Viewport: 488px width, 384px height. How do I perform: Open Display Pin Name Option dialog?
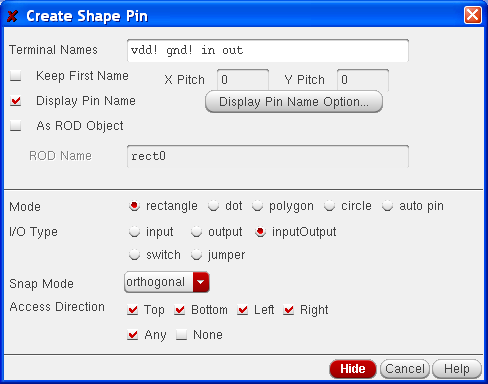click(x=294, y=102)
